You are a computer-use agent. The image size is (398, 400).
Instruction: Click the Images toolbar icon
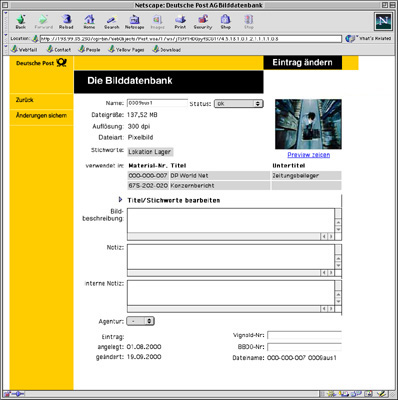click(x=157, y=22)
